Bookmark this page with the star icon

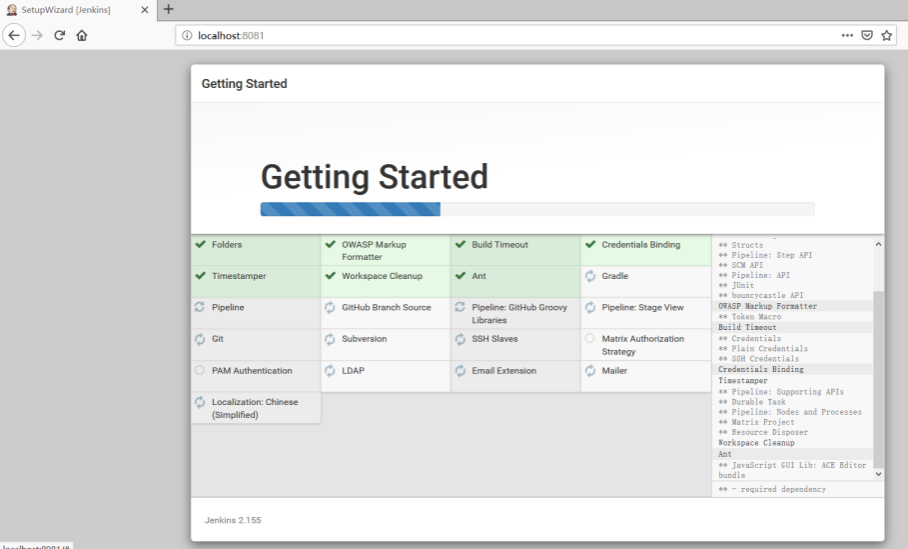point(887,35)
